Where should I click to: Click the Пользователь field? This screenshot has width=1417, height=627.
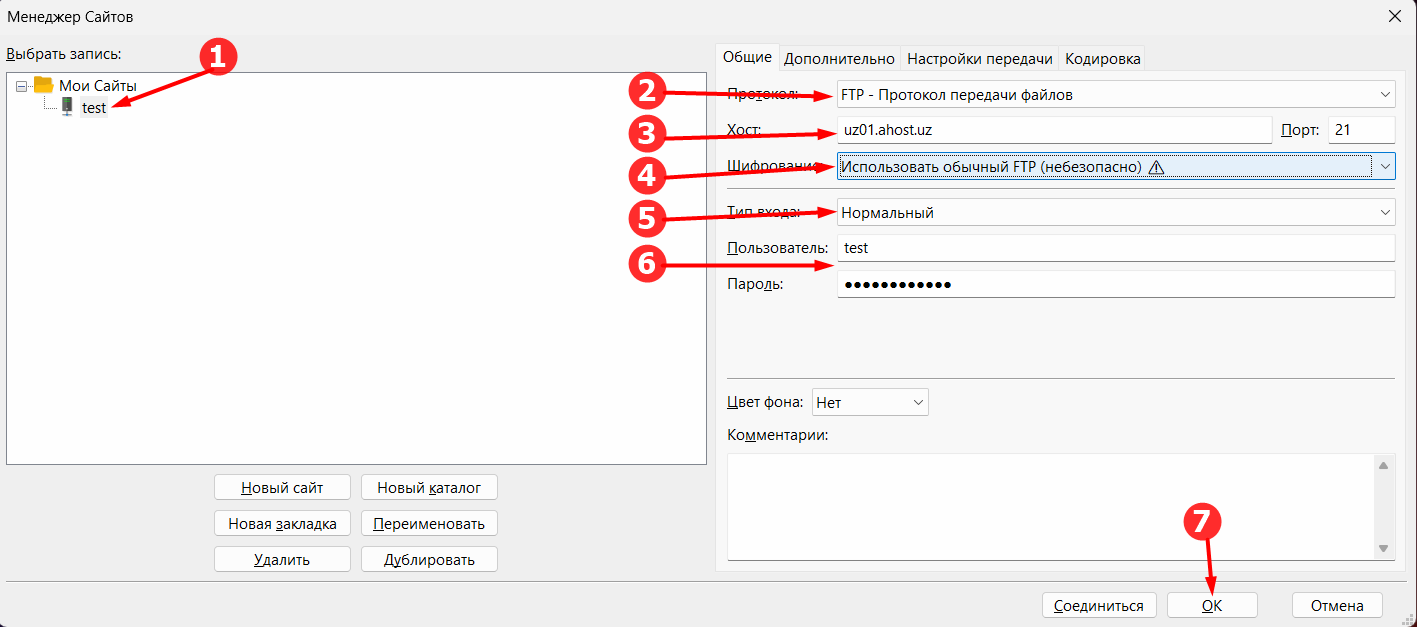tap(1116, 247)
